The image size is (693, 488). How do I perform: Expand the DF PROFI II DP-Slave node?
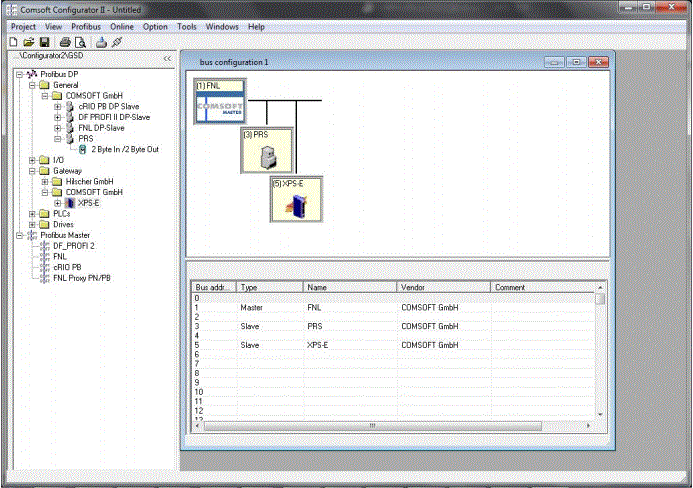tap(57, 117)
